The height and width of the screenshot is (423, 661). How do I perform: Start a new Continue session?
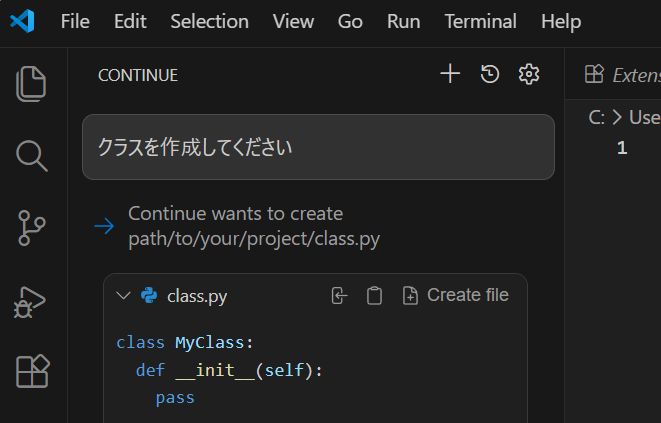pos(450,74)
